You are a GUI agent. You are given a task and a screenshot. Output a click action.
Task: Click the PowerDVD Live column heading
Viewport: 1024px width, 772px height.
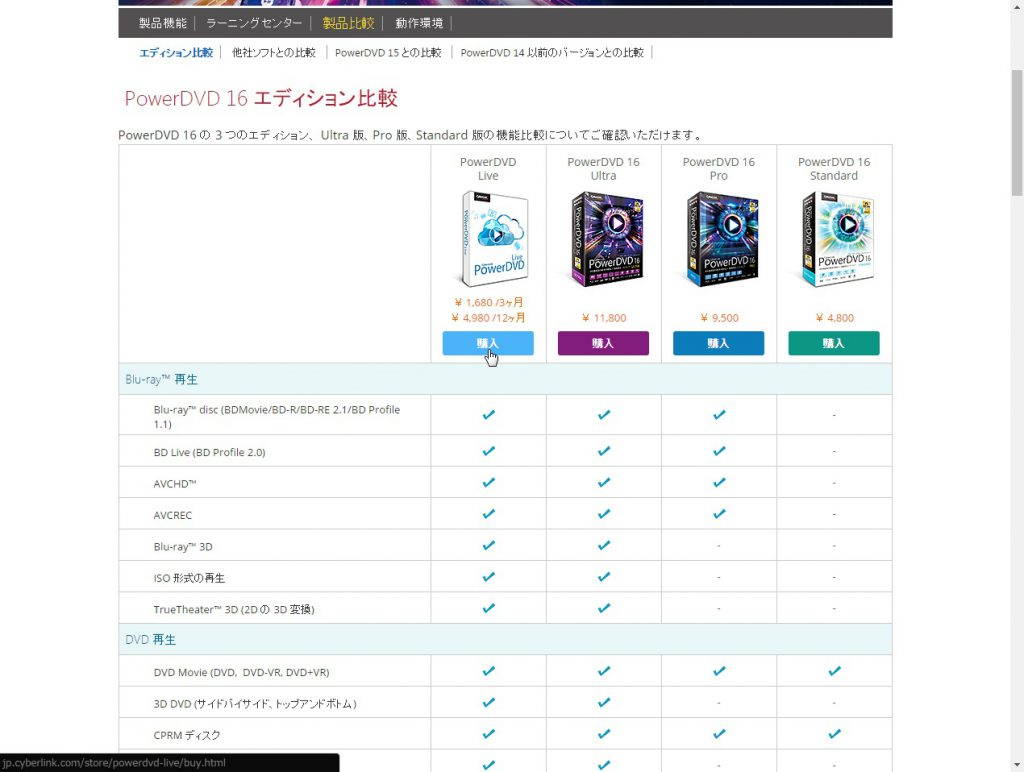488,169
